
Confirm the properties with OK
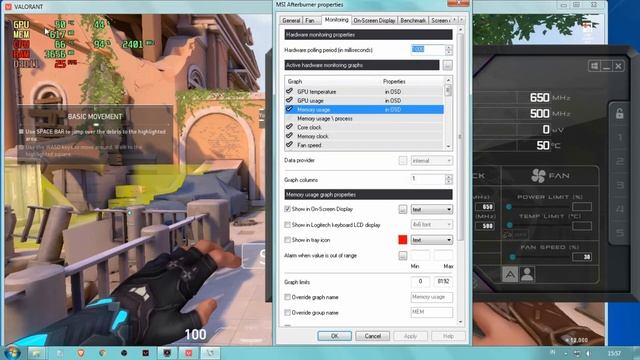click(x=334, y=336)
